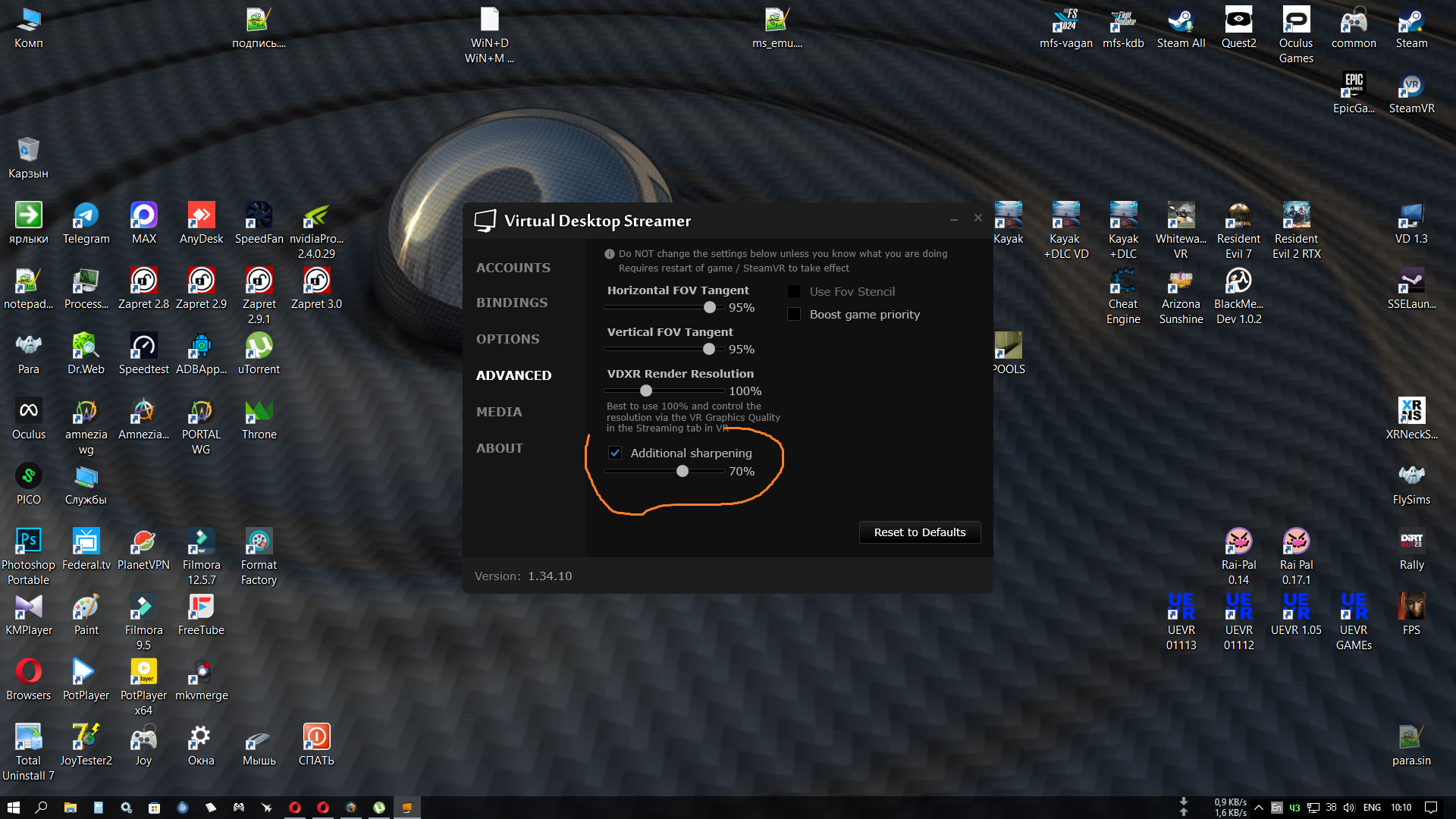The image size is (1456, 819).
Task: Open the Oculus desktop shortcut
Action: [28, 412]
